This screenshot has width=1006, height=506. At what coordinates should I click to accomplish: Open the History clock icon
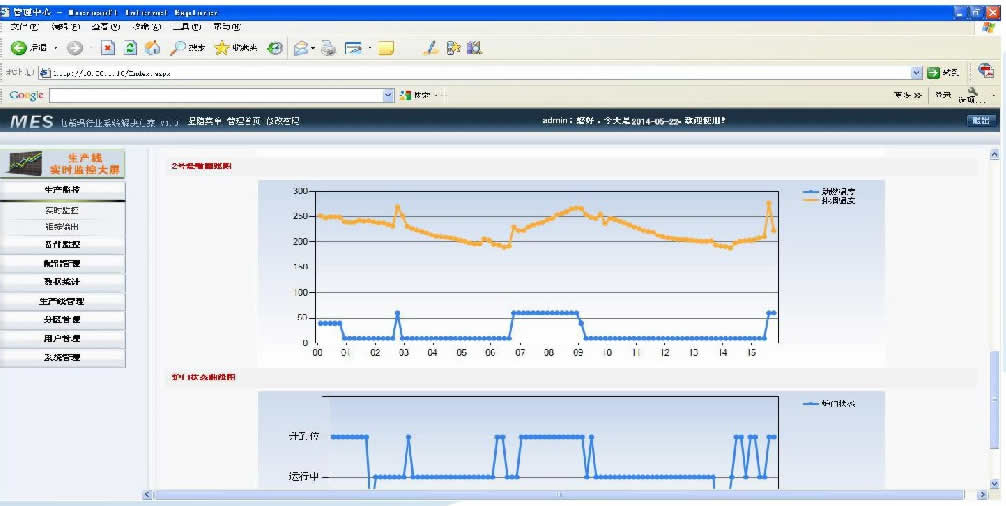coord(275,48)
